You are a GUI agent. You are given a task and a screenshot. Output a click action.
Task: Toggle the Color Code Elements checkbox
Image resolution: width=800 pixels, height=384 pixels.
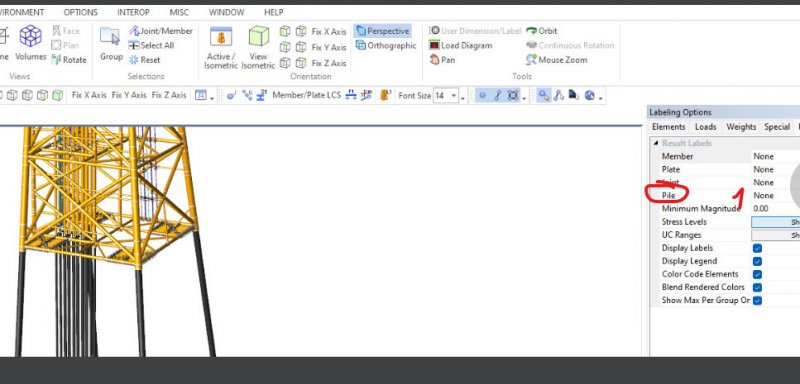pyautogui.click(x=757, y=274)
